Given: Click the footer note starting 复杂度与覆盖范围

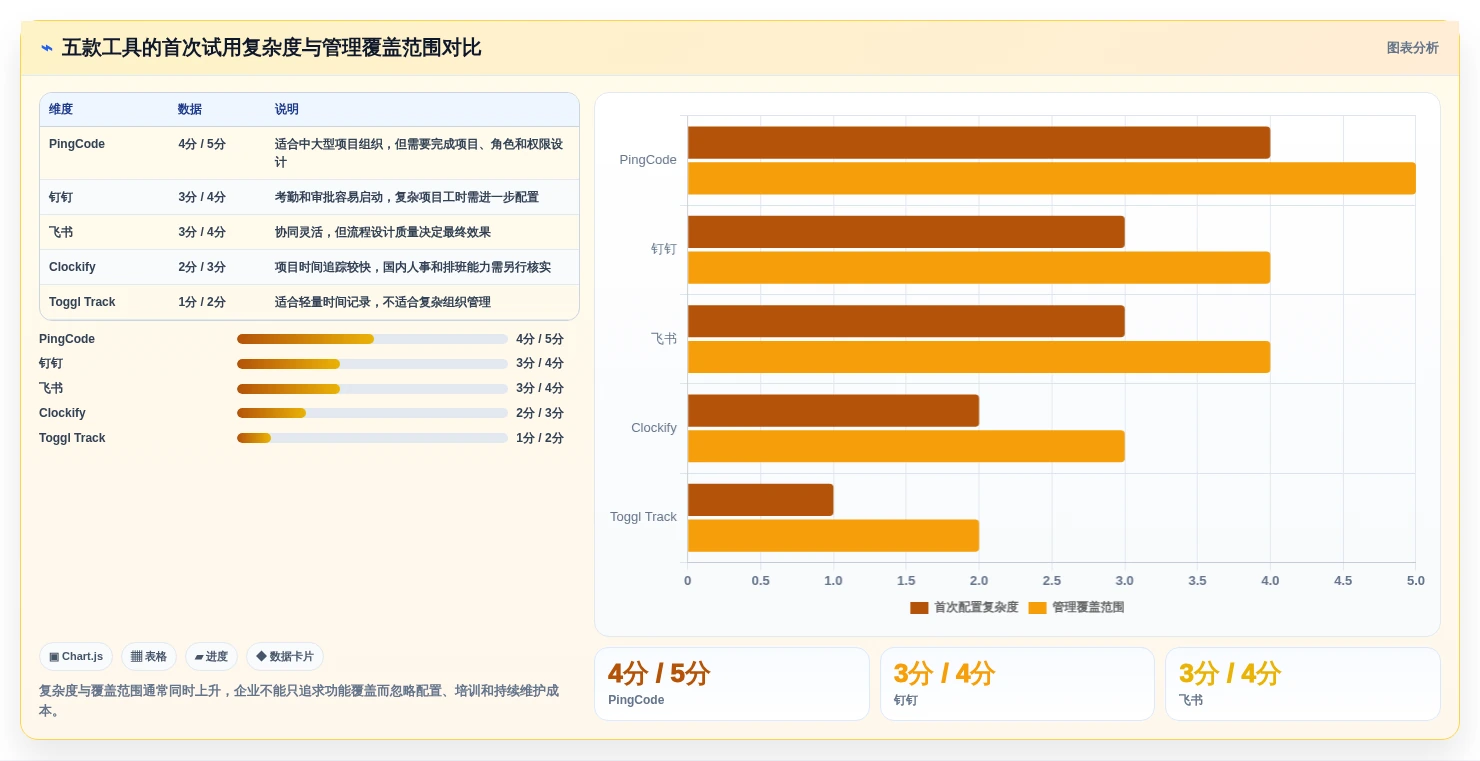Looking at the screenshot, I should [299, 701].
